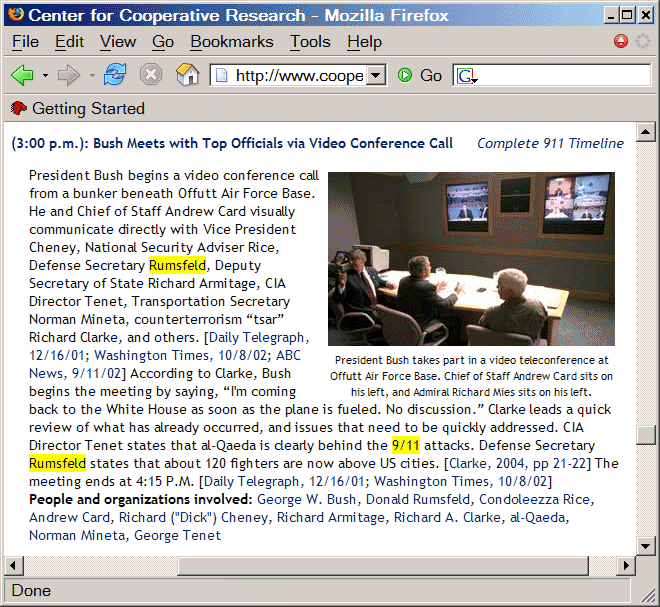Click the video teleconference photo
The height and width of the screenshot is (607, 660).
[471, 259]
